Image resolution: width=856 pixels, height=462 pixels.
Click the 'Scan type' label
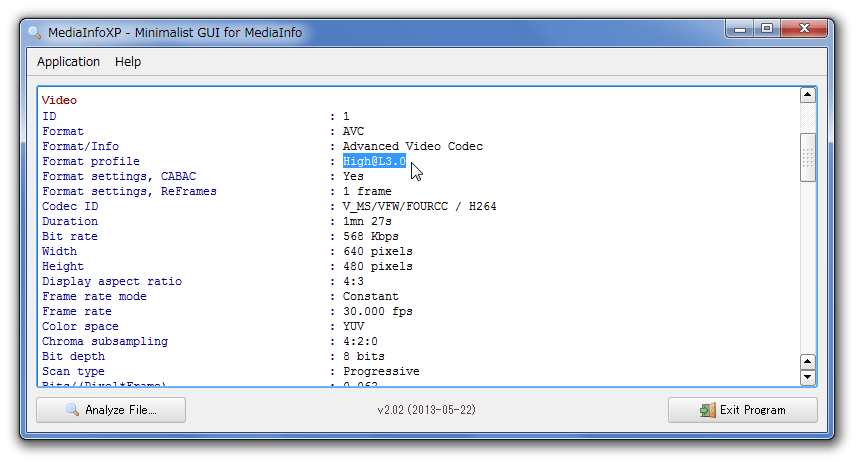(x=73, y=371)
